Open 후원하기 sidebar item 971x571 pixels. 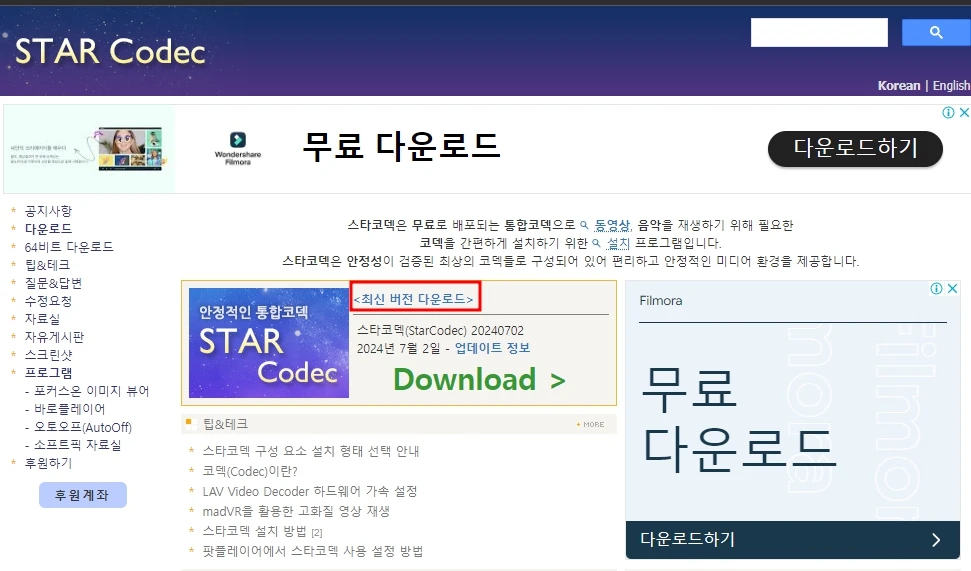point(48,463)
